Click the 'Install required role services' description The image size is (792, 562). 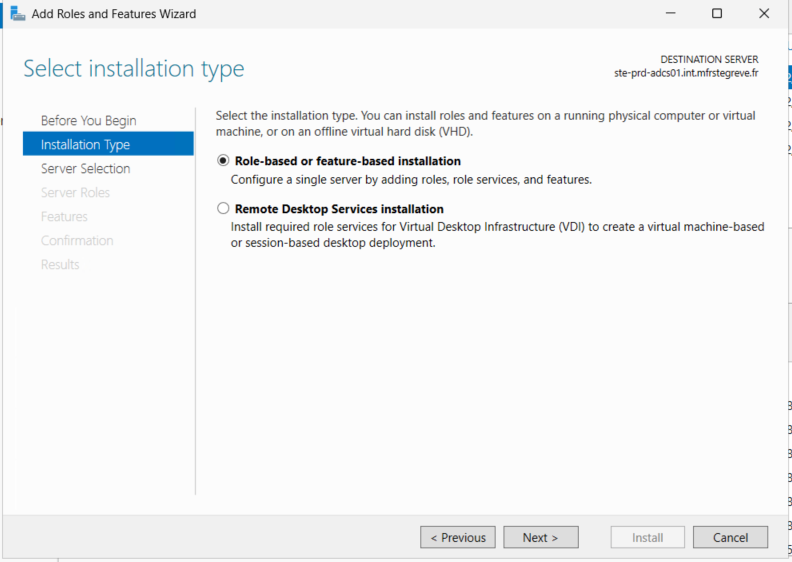498,235
